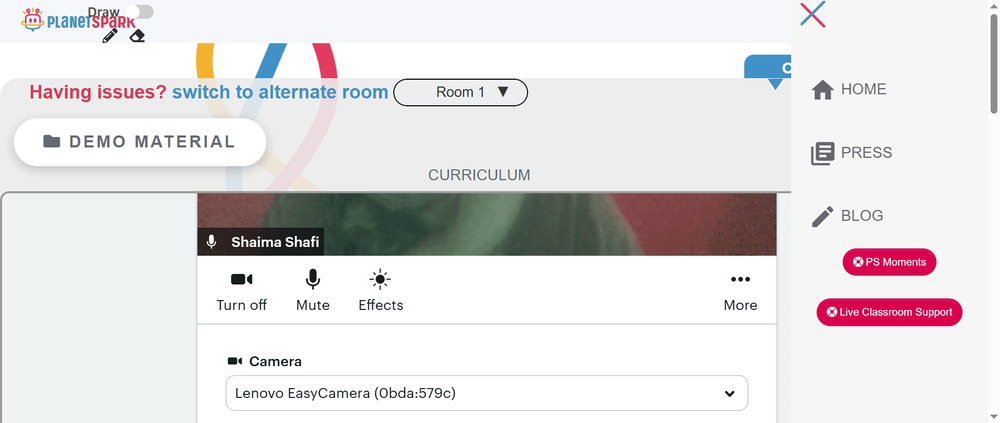
Task: Select the eraser tool
Action: tap(137, 36)
